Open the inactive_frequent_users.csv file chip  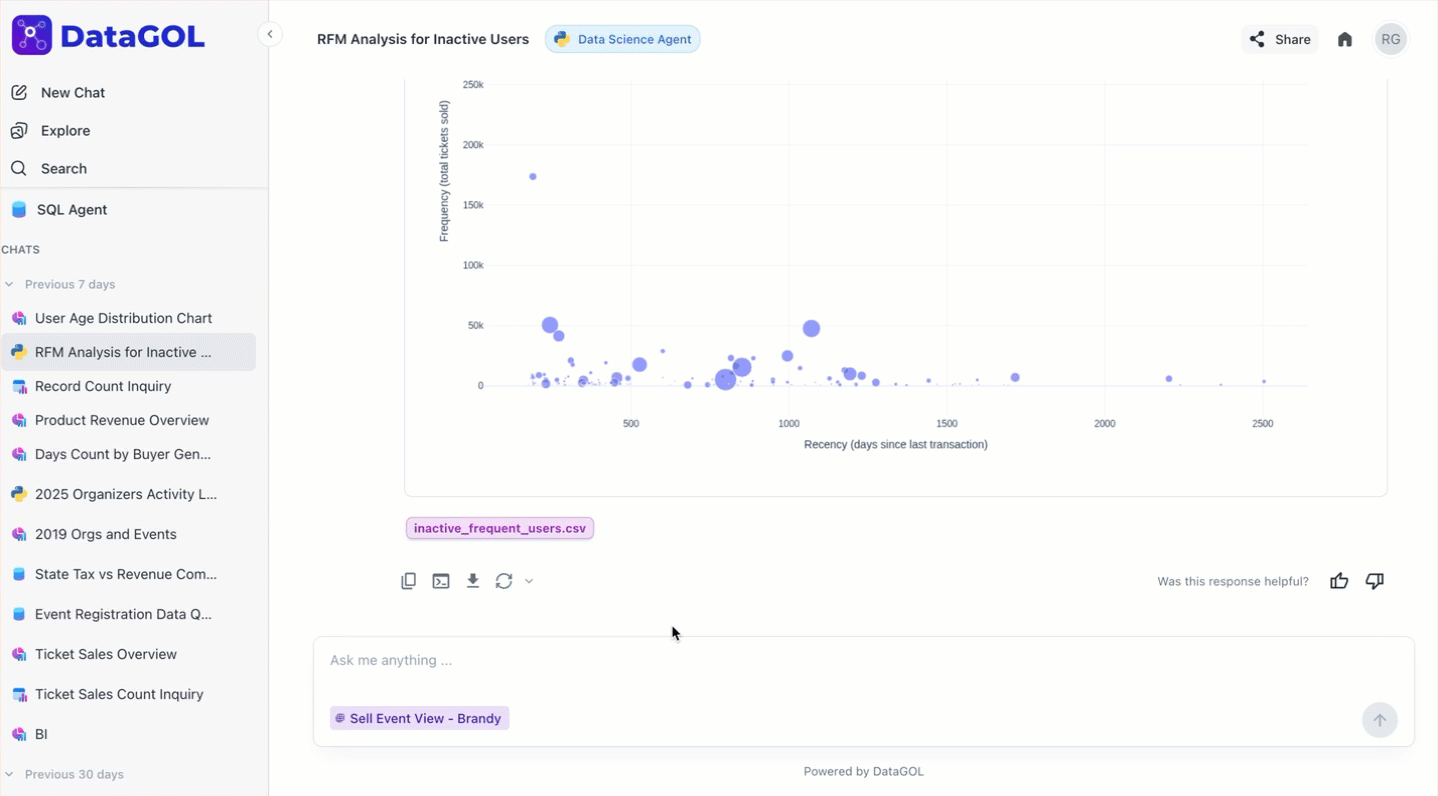click(x=499, y=528)
